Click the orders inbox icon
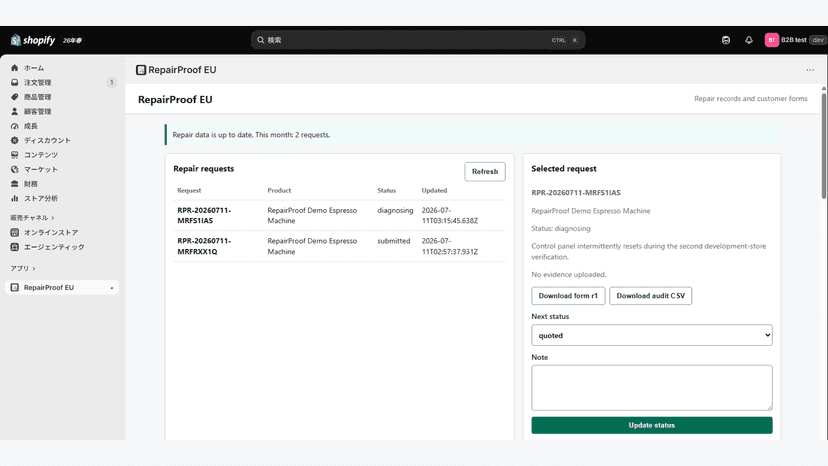 15,82
